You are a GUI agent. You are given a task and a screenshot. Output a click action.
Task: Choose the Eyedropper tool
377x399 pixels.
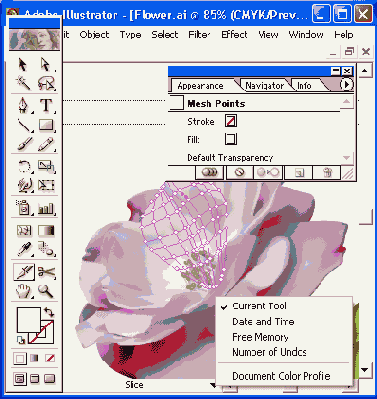24,249
